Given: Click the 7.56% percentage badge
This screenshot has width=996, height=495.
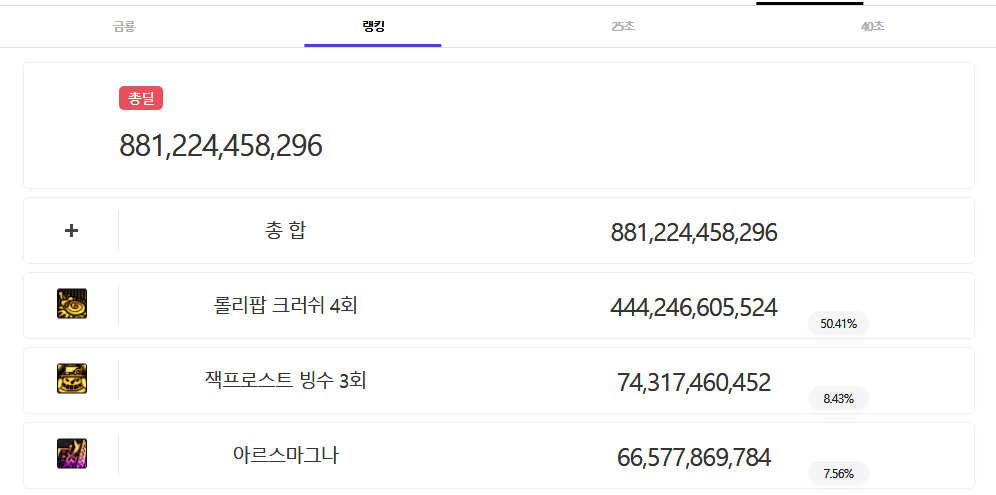Looking at the screenshot, I should pos(838,473).
